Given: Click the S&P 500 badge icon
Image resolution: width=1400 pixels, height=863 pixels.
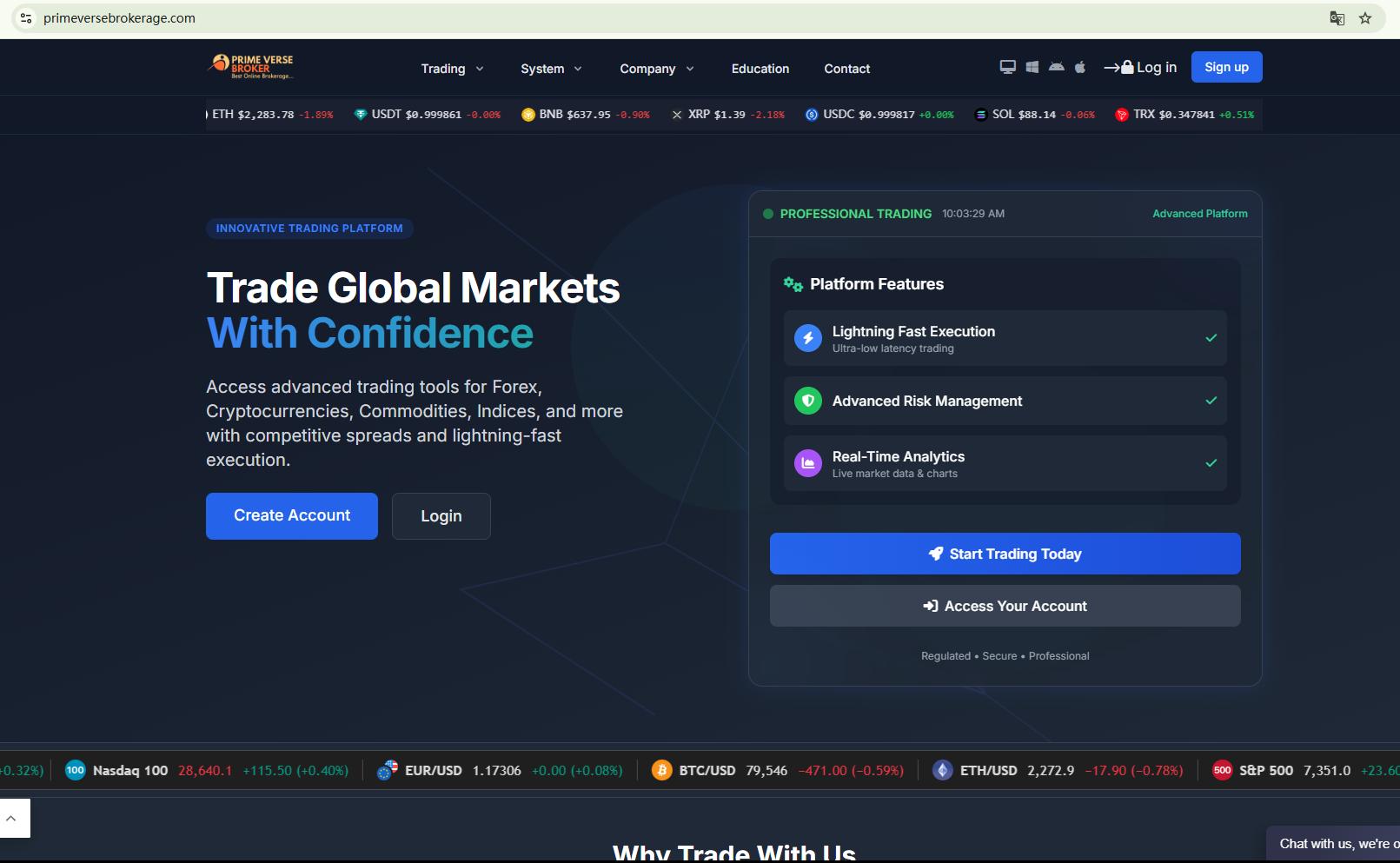Looking at the screenshot, I should pos(1223,770).
